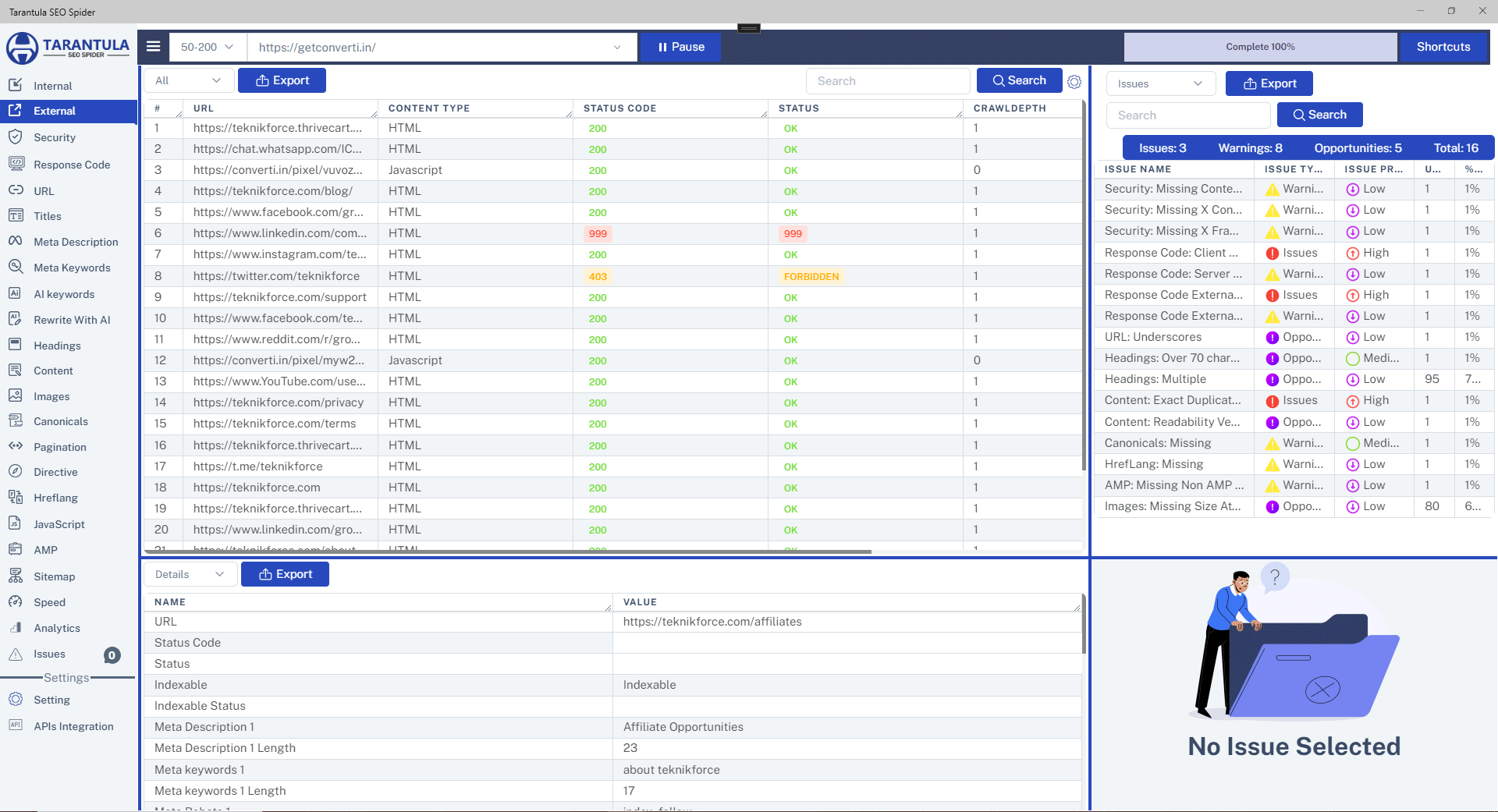
Task: Open the Details dropdown in lower panel
Action: pyautogui.click(x=190, y=574)
